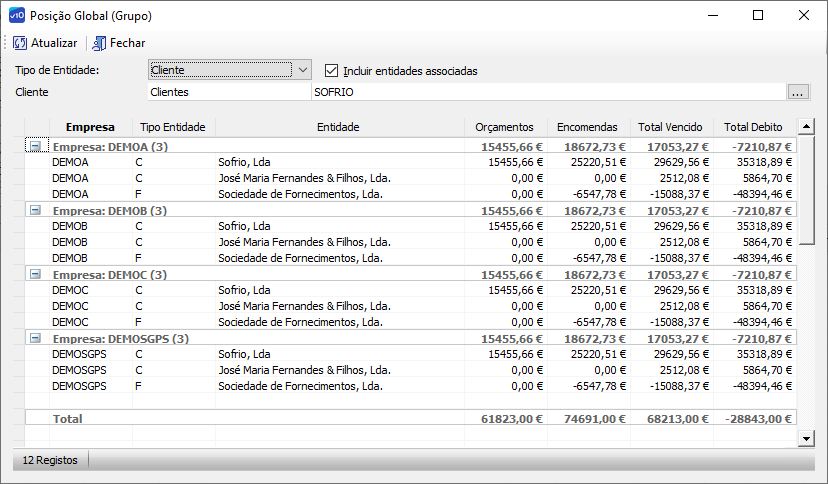Click the scroll down arrow of the grid
Image resolution: width=828 pixels, height=484 pixels.
point(806,438)
